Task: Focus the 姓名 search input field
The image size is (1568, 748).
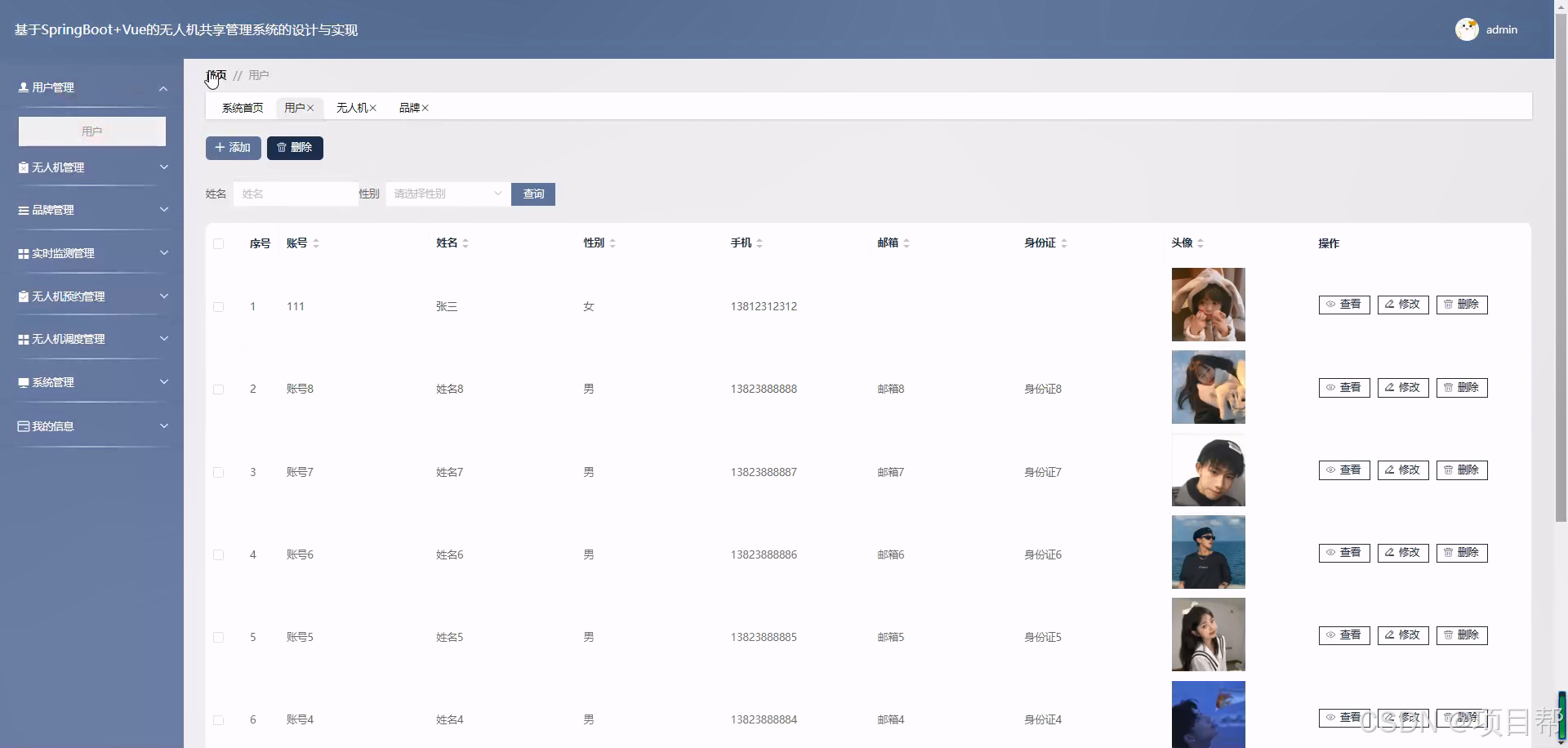Action: (x=296, y=194)
